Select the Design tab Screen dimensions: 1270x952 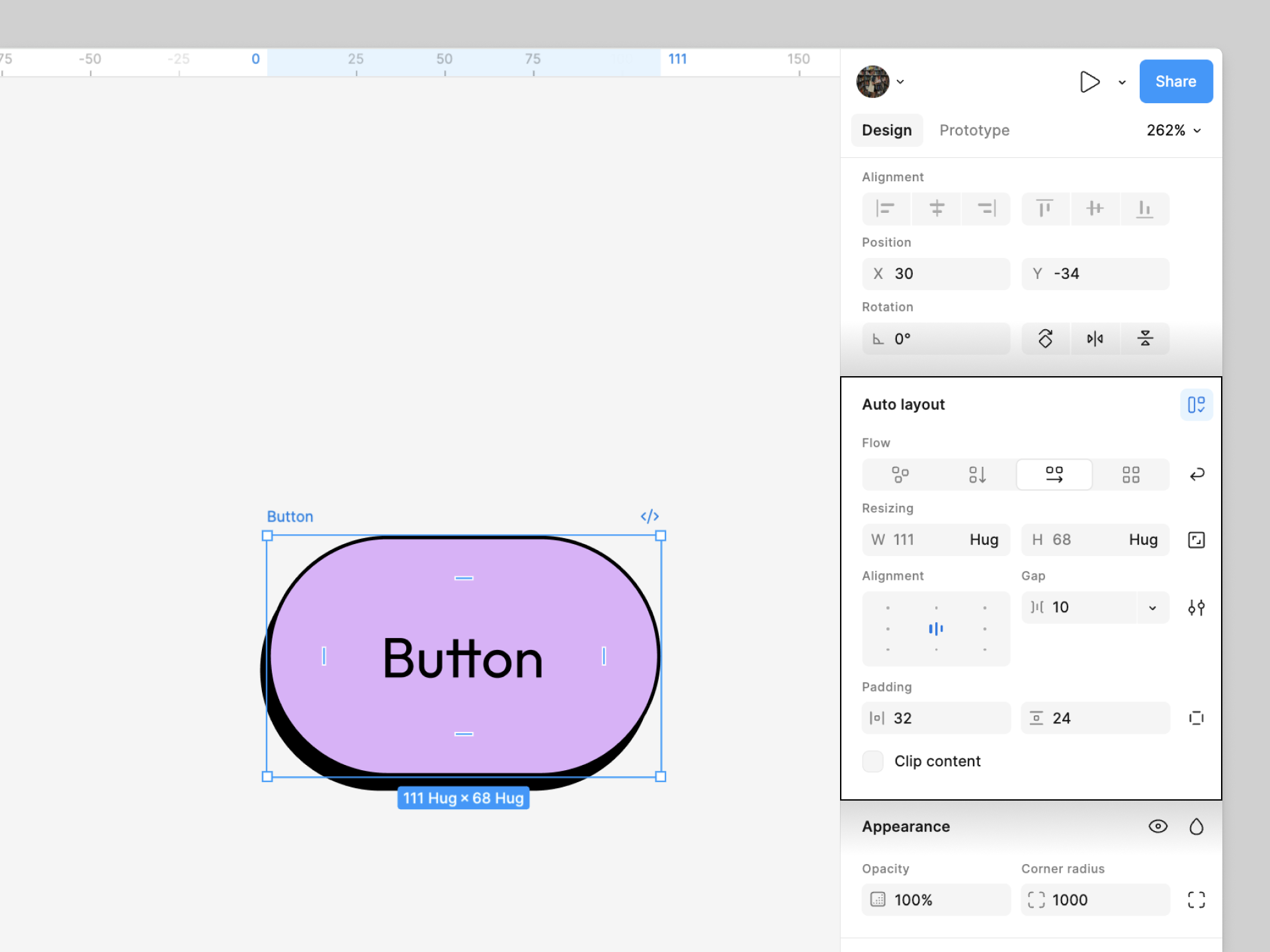(886, 130)
